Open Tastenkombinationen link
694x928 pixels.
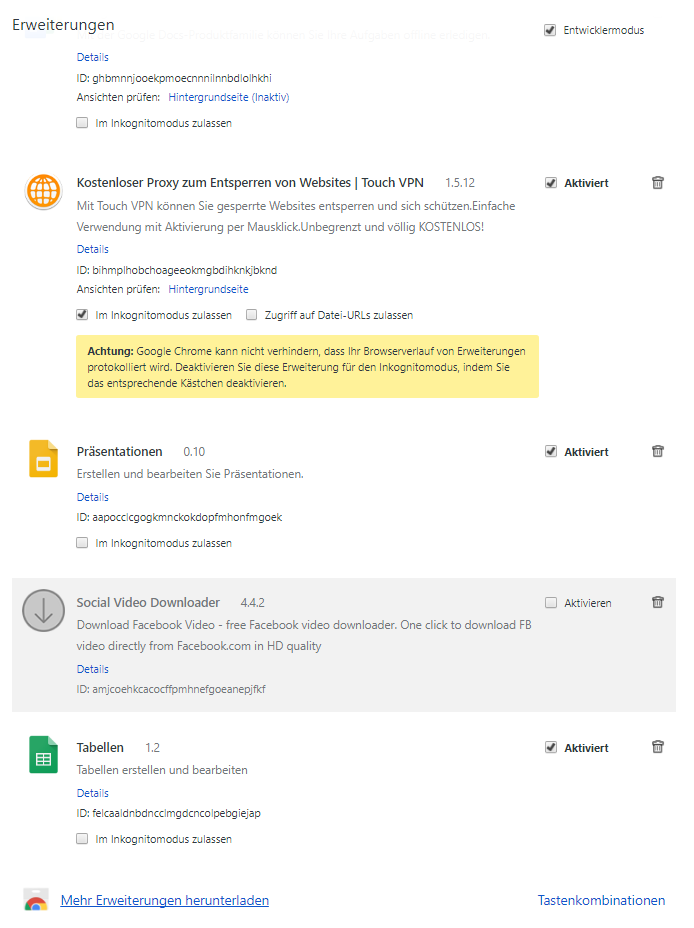601,900
